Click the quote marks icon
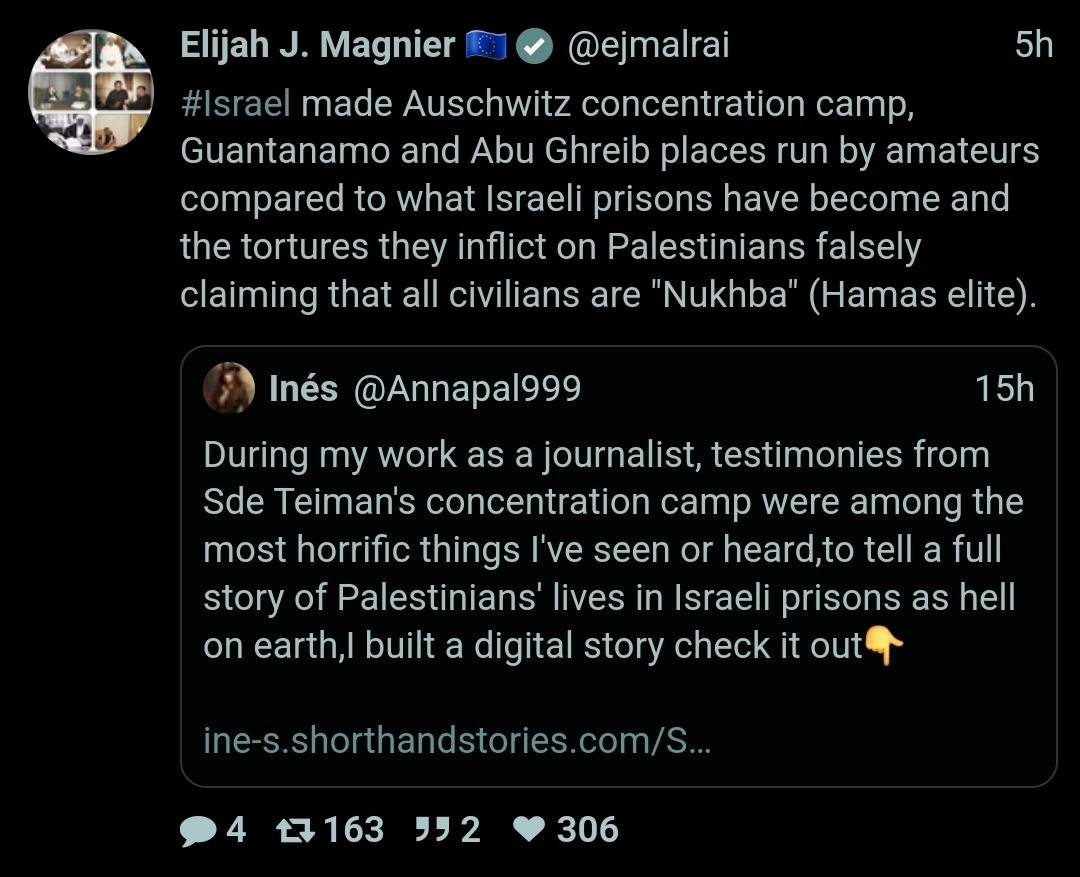The image size is (1080, 877). (431, 830)
